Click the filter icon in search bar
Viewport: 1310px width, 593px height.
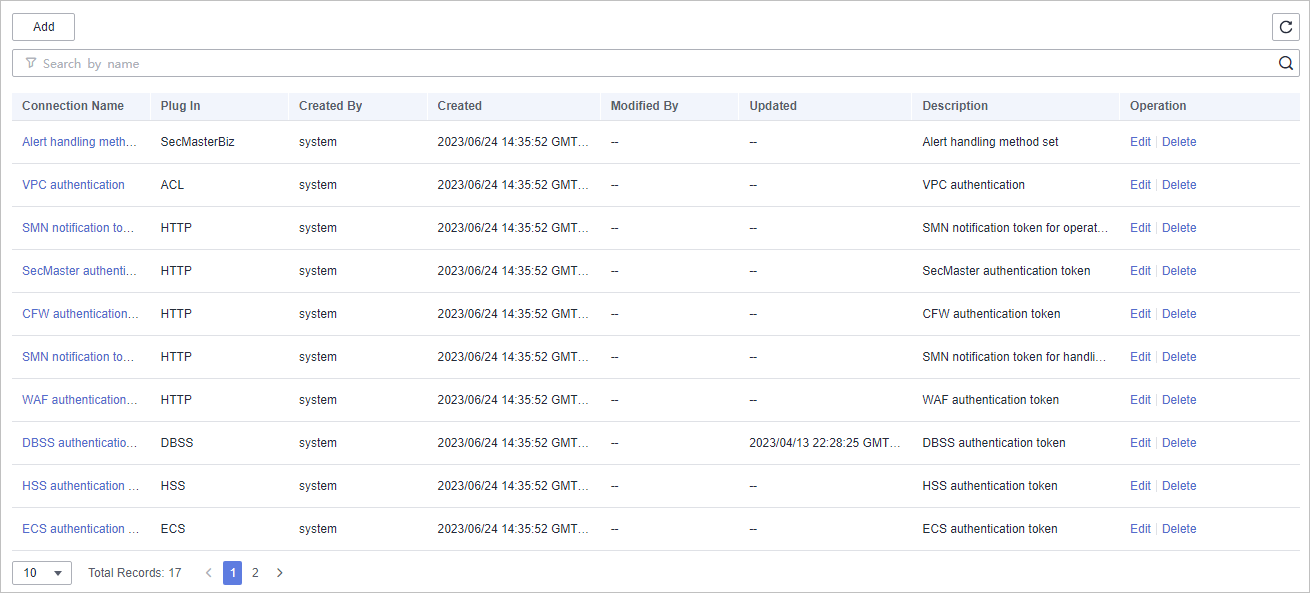(x=31, y=63)
